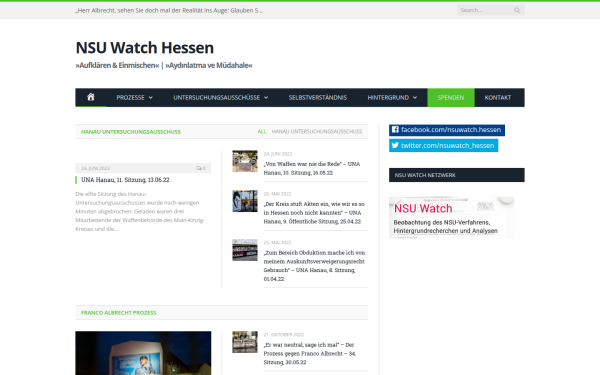The image size is (600, 375).
Task: Open the Selbstverständnis page
Action: (318, 98)
